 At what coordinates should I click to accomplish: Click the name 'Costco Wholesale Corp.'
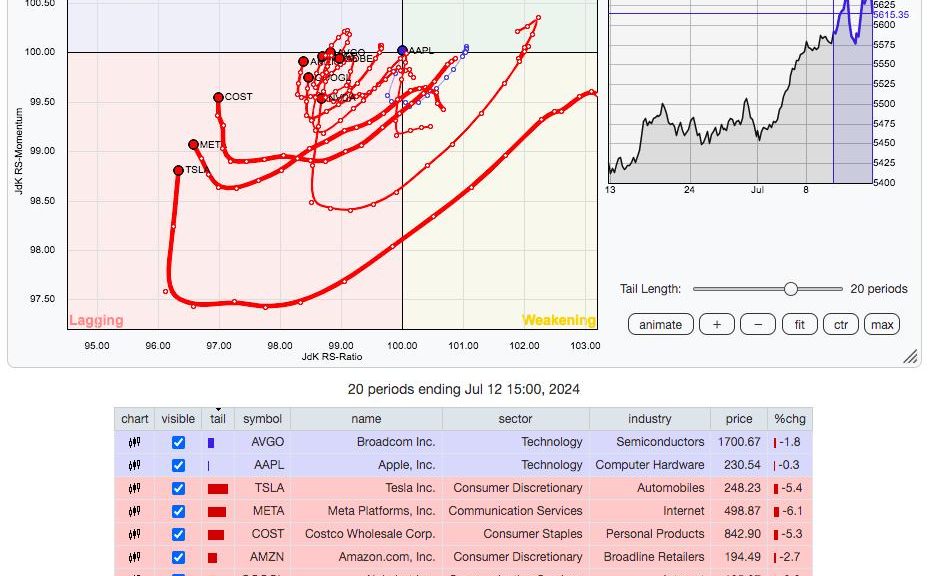click(x=370, y=534)
